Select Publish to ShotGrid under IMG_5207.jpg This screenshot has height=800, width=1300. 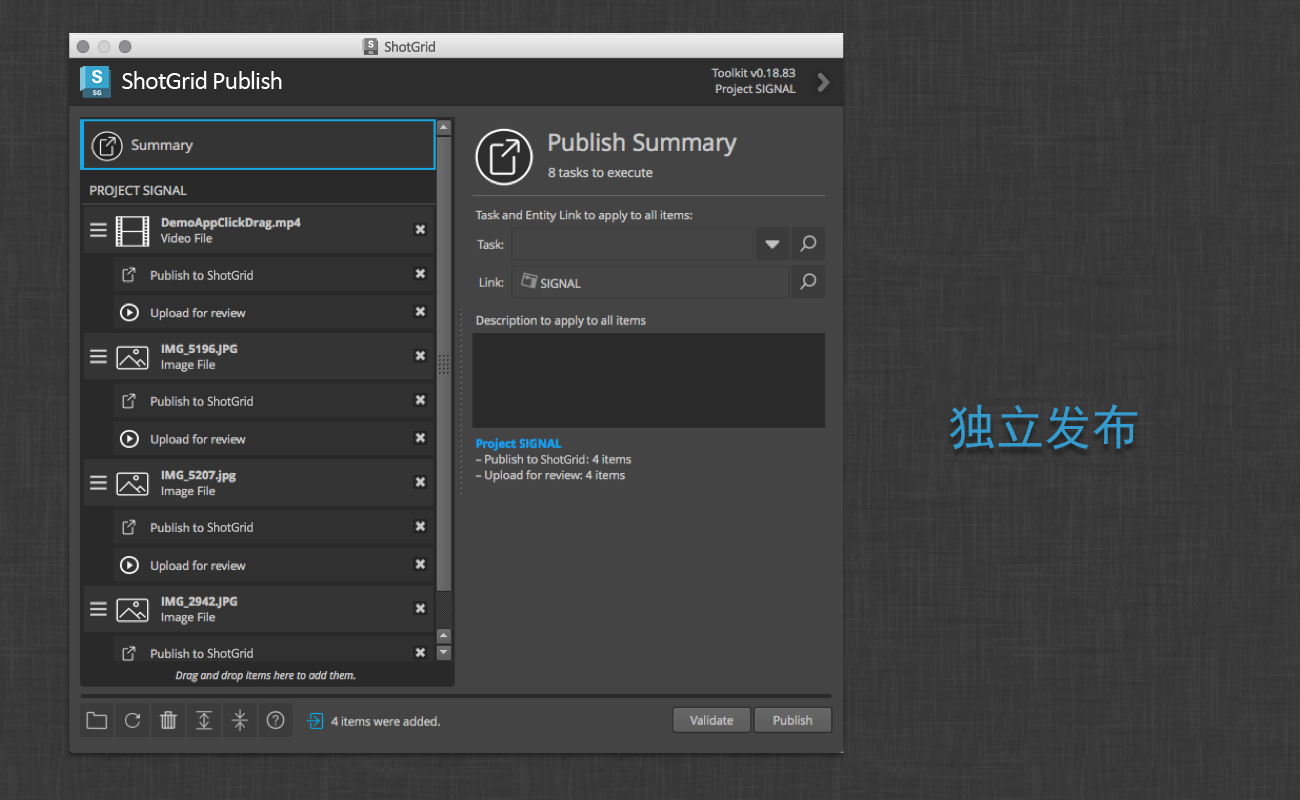[x=272, y=527]
